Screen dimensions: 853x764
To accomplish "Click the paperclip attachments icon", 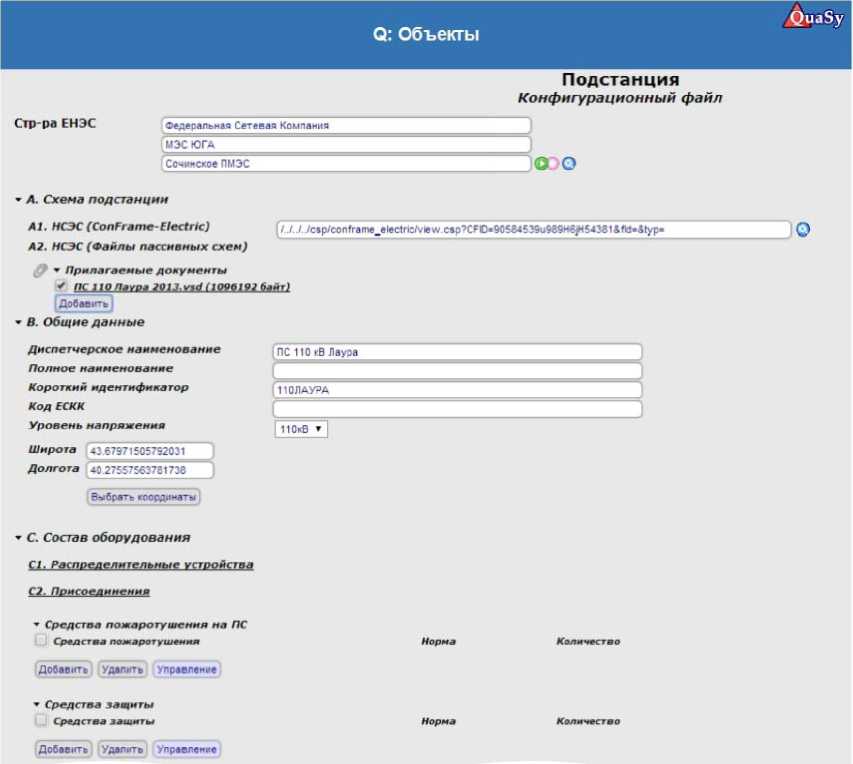I will pos(40,270).
